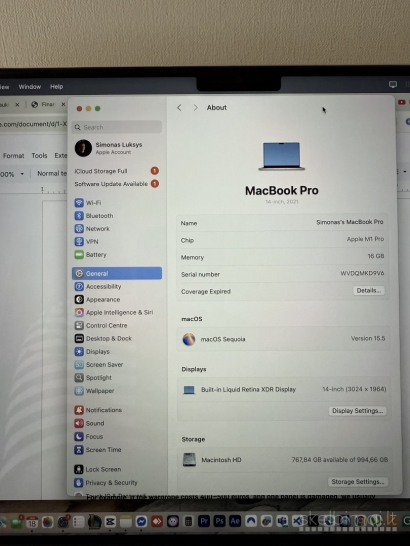The width and height of the screenshot is (410, 546).
Task: Open the Help menu in menu bar
Action: point(56,86)
